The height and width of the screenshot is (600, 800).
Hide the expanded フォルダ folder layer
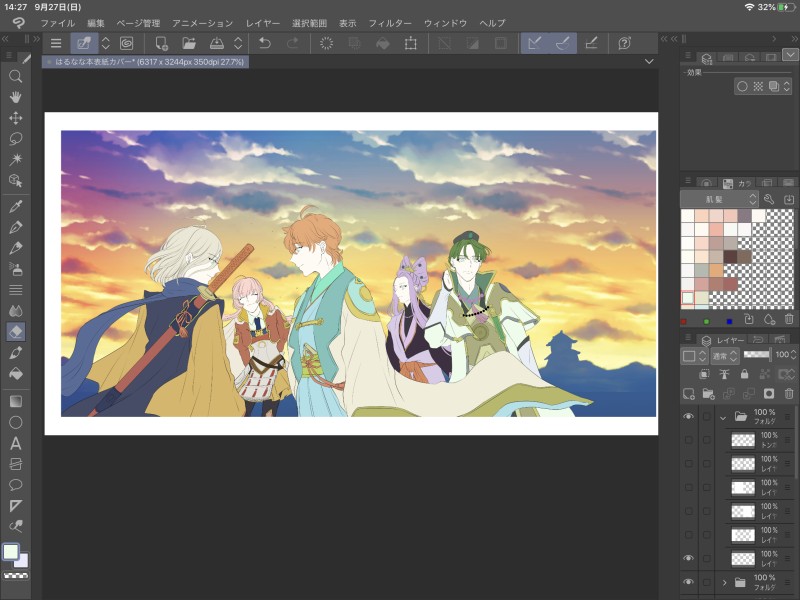click(x=688, y=416)
